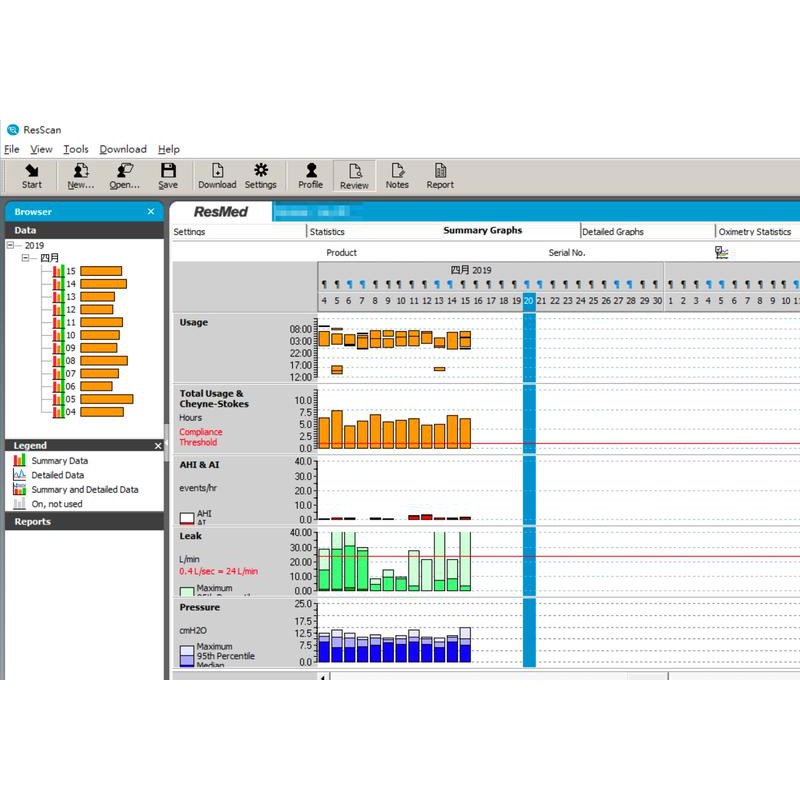Open the Help menu
Viewport: 800px width, 800px height.
(169, 149)
